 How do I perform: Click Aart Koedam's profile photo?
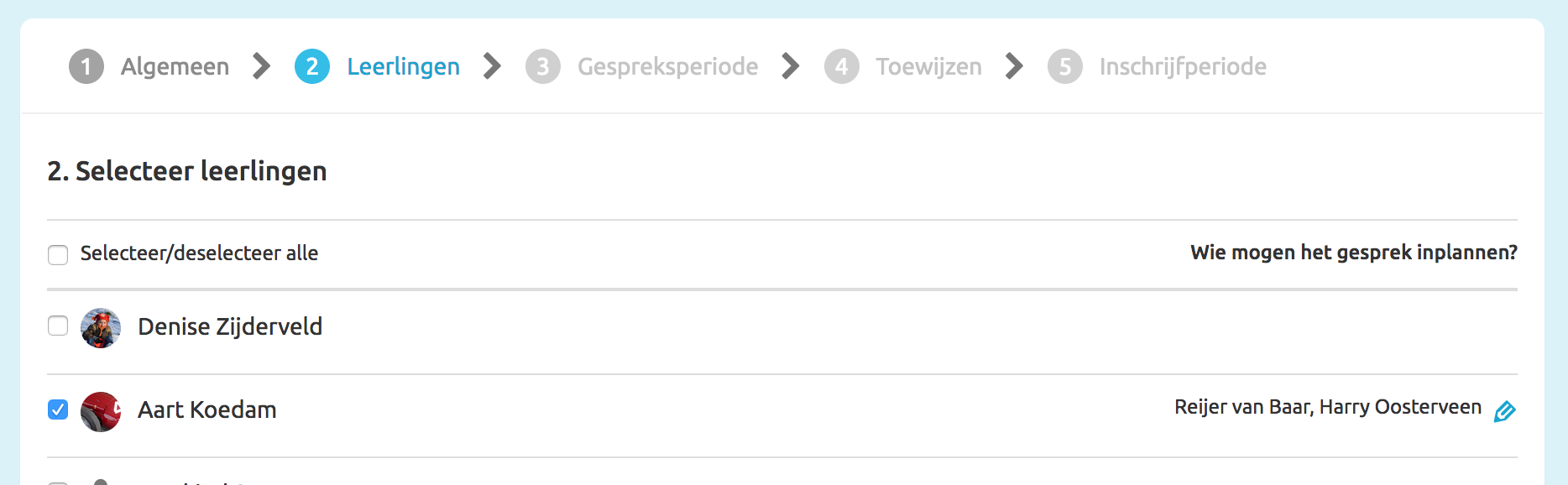click(101, 411)
